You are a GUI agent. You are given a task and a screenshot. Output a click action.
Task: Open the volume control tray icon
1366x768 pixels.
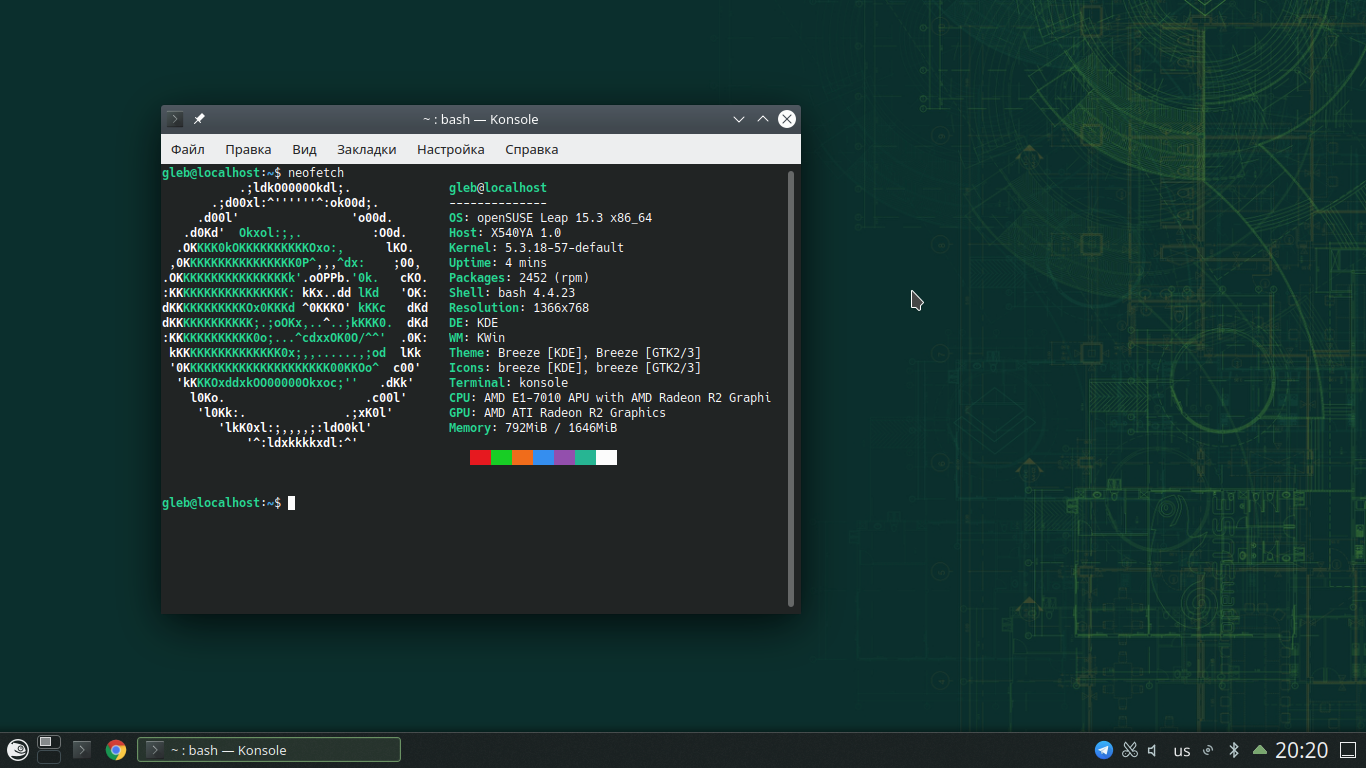[1153, 750]
